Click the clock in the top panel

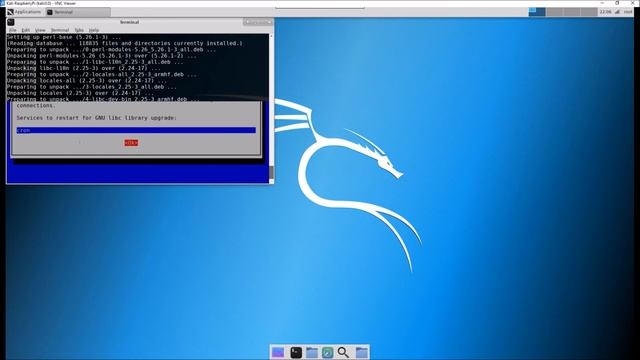(x=605, y=12)
